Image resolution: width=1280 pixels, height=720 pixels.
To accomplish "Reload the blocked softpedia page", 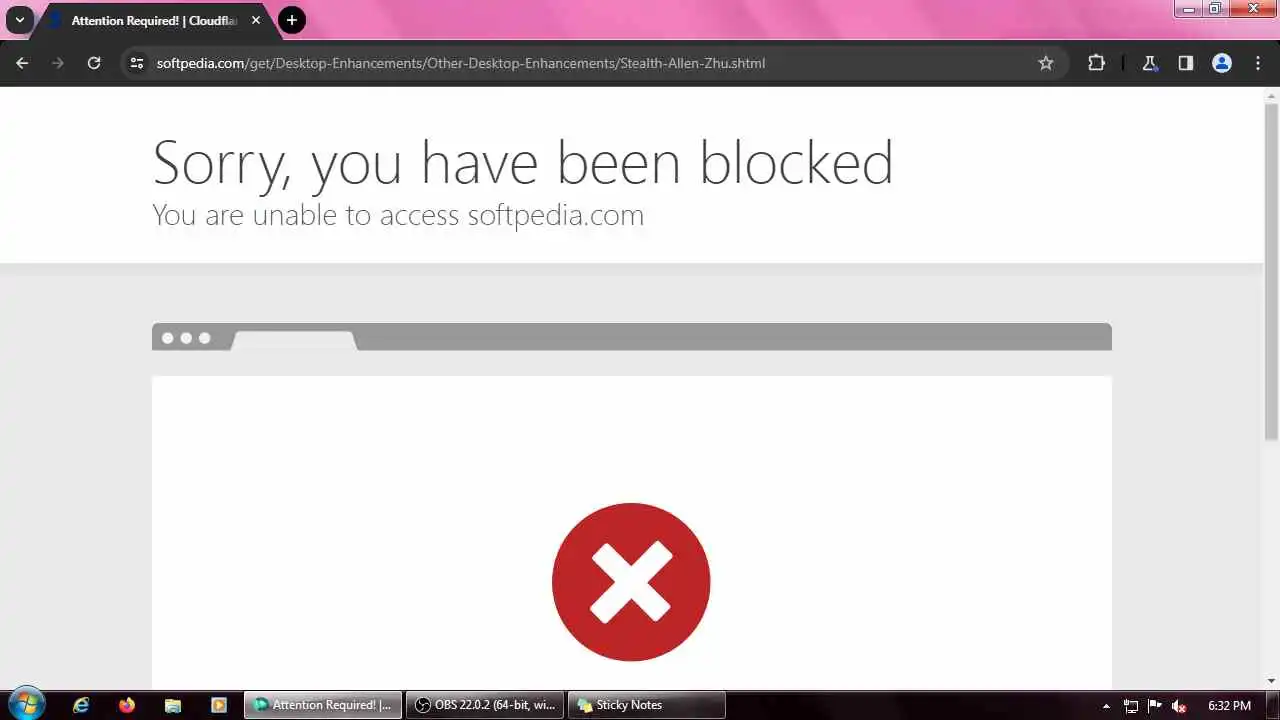I will click(x=94, y=63).
